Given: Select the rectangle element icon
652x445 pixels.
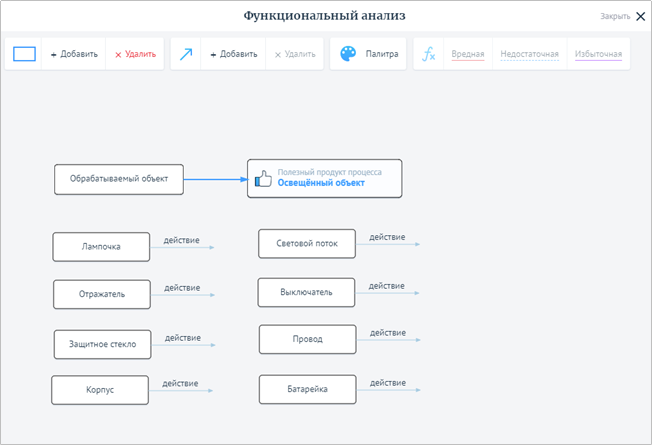Looking at the screenshot, I should (24, 54).
